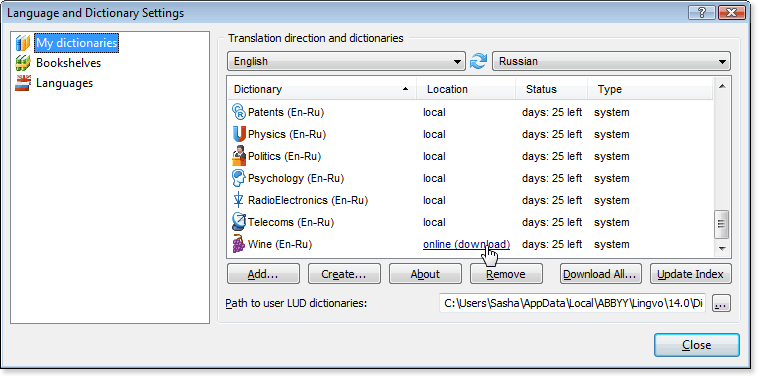The image size is (759, 376).
Task: Open About for the selected dictionary
Action: click(425, 274)
